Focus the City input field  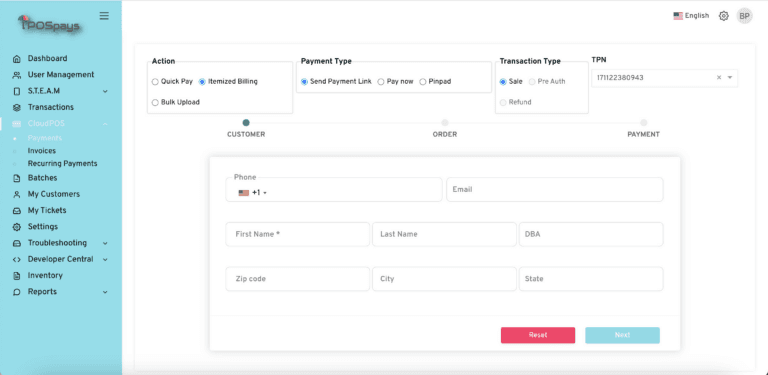click(x=444, y=279)
